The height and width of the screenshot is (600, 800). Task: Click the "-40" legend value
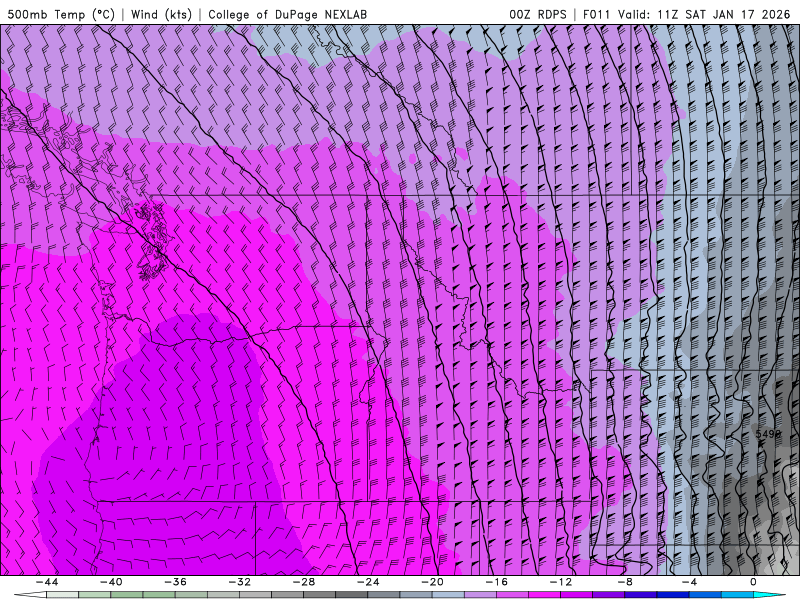point(111,582)
